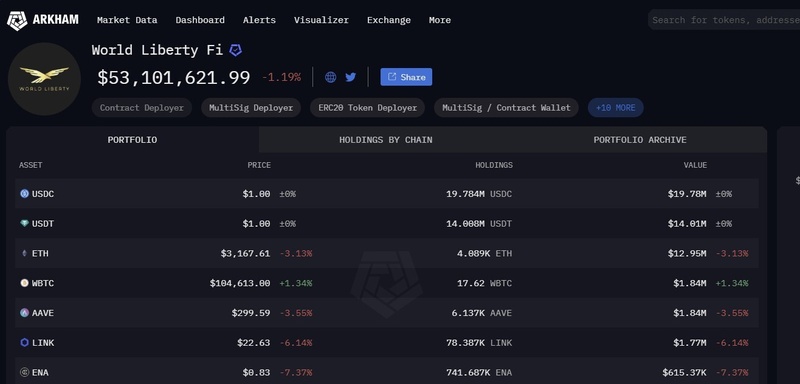Select the ETH asset icon

(x=24, y=253)
